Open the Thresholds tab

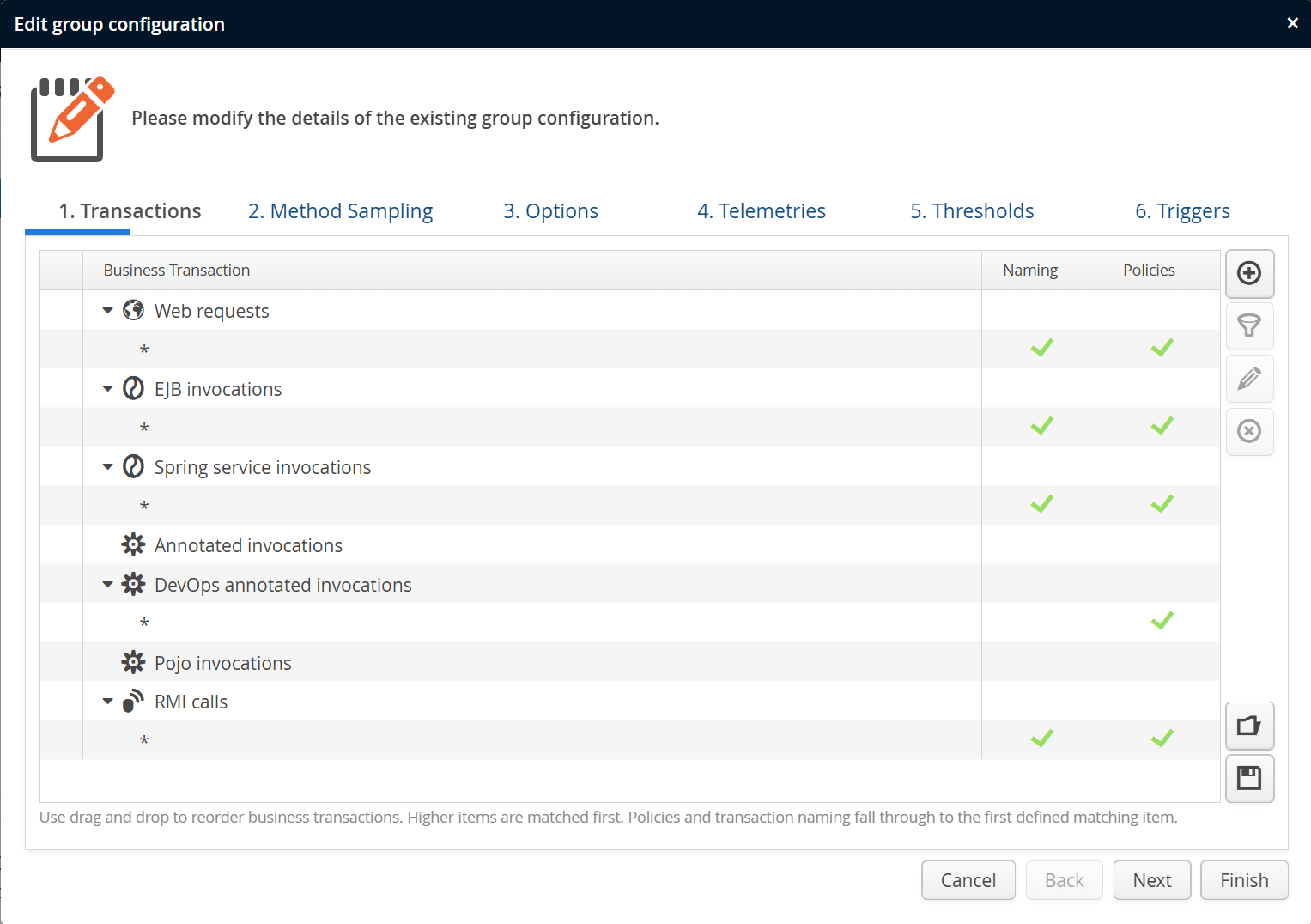click(x=972, y=211)
